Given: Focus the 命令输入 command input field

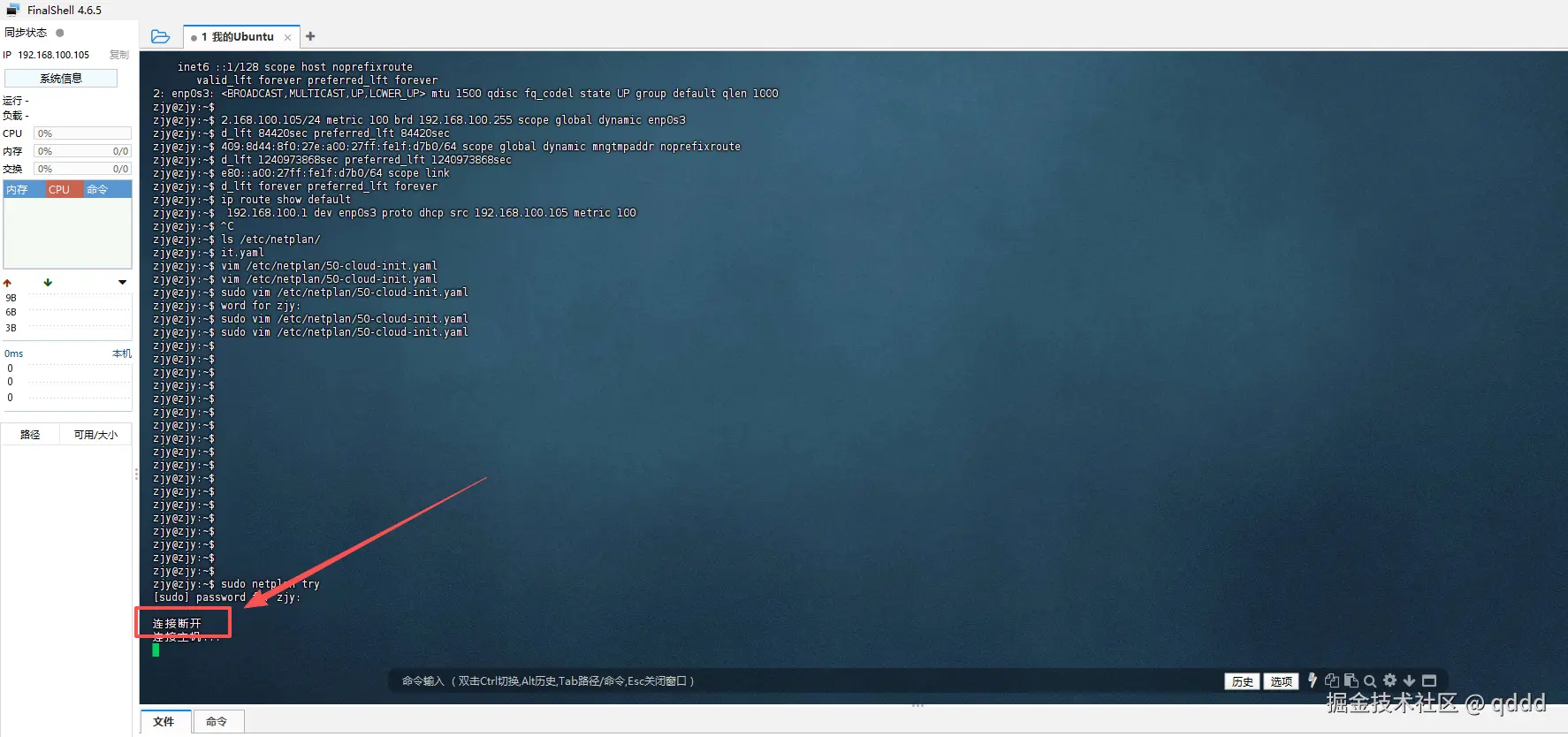Looking at the screenshot, I should [804, 681].
